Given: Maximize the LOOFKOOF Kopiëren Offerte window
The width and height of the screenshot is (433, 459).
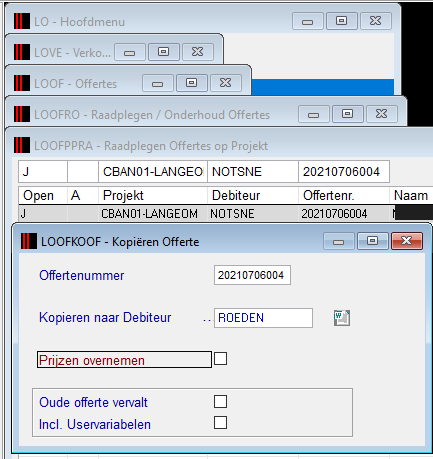Looking at the screenshot, I should click(373, 241).
